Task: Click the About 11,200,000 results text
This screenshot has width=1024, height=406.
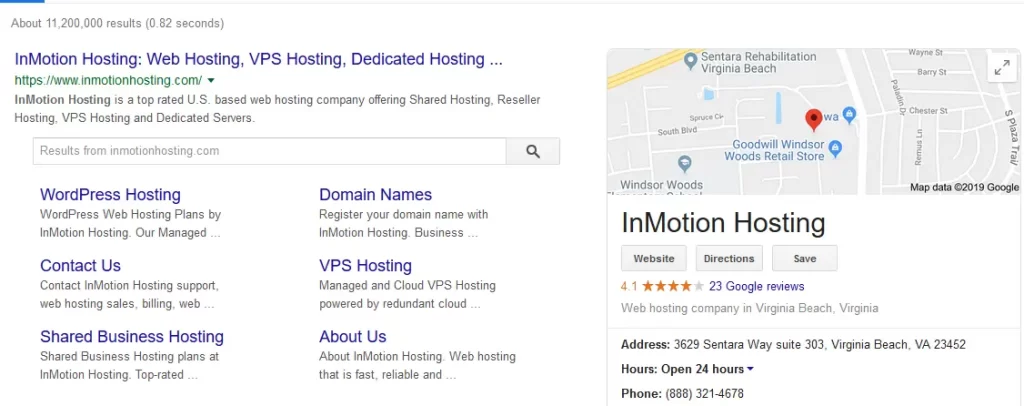Action: [118, 23]
